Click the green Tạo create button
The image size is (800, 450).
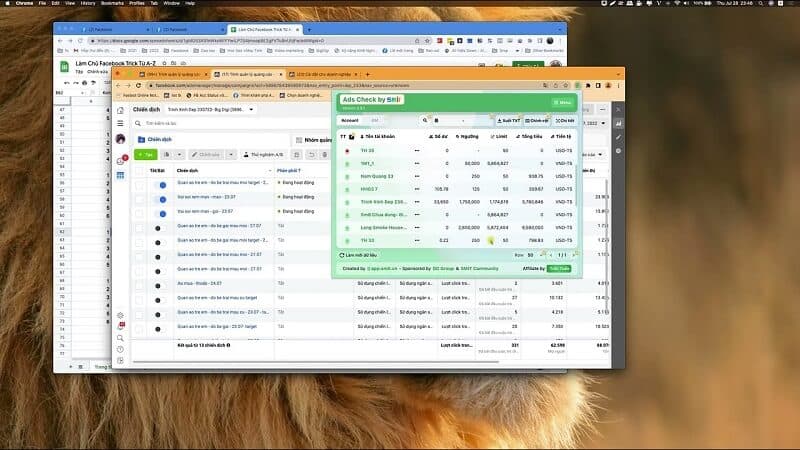[x=145, y=155]
